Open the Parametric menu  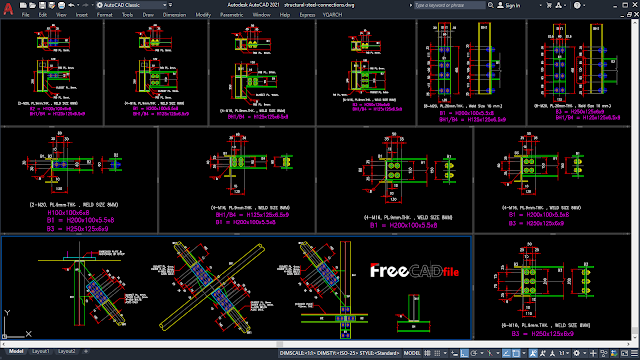click(x=231, y=15)
